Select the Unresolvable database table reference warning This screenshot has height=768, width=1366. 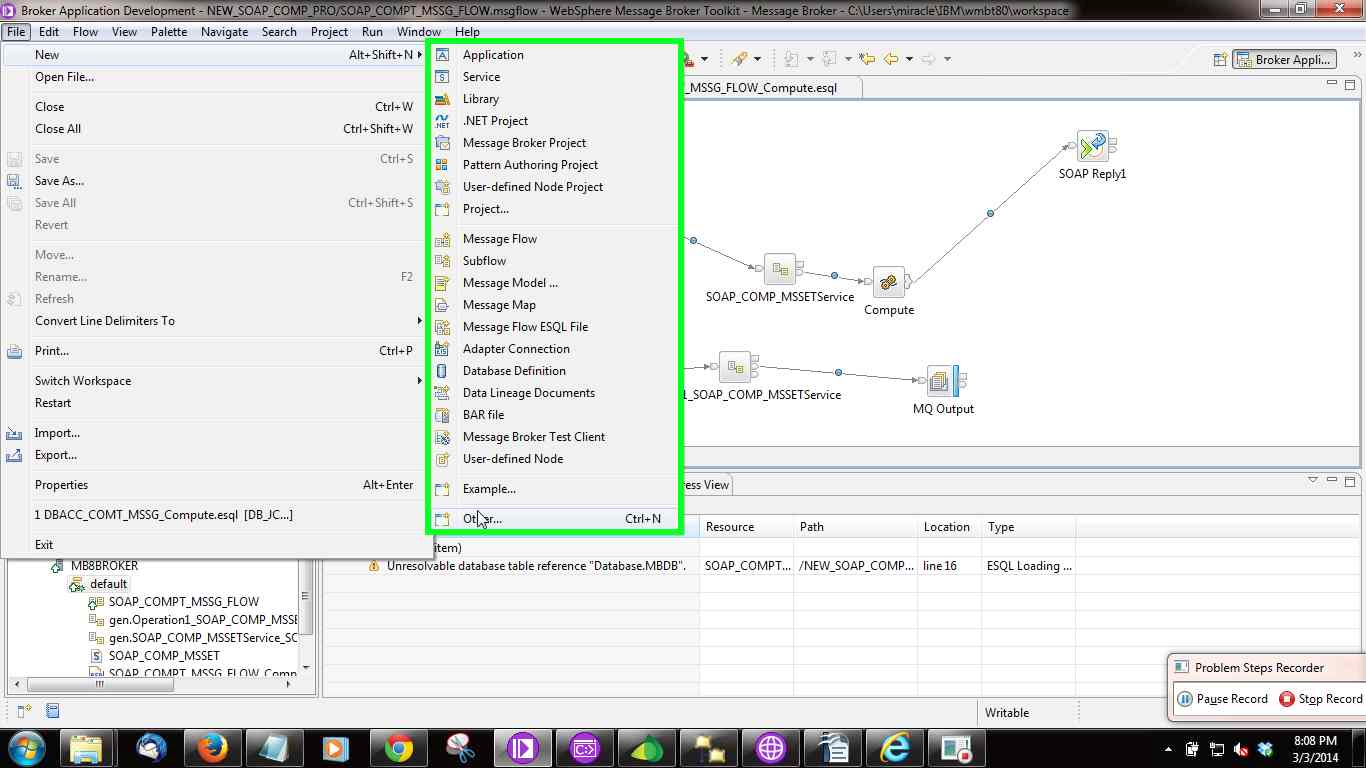coord(536,566)
